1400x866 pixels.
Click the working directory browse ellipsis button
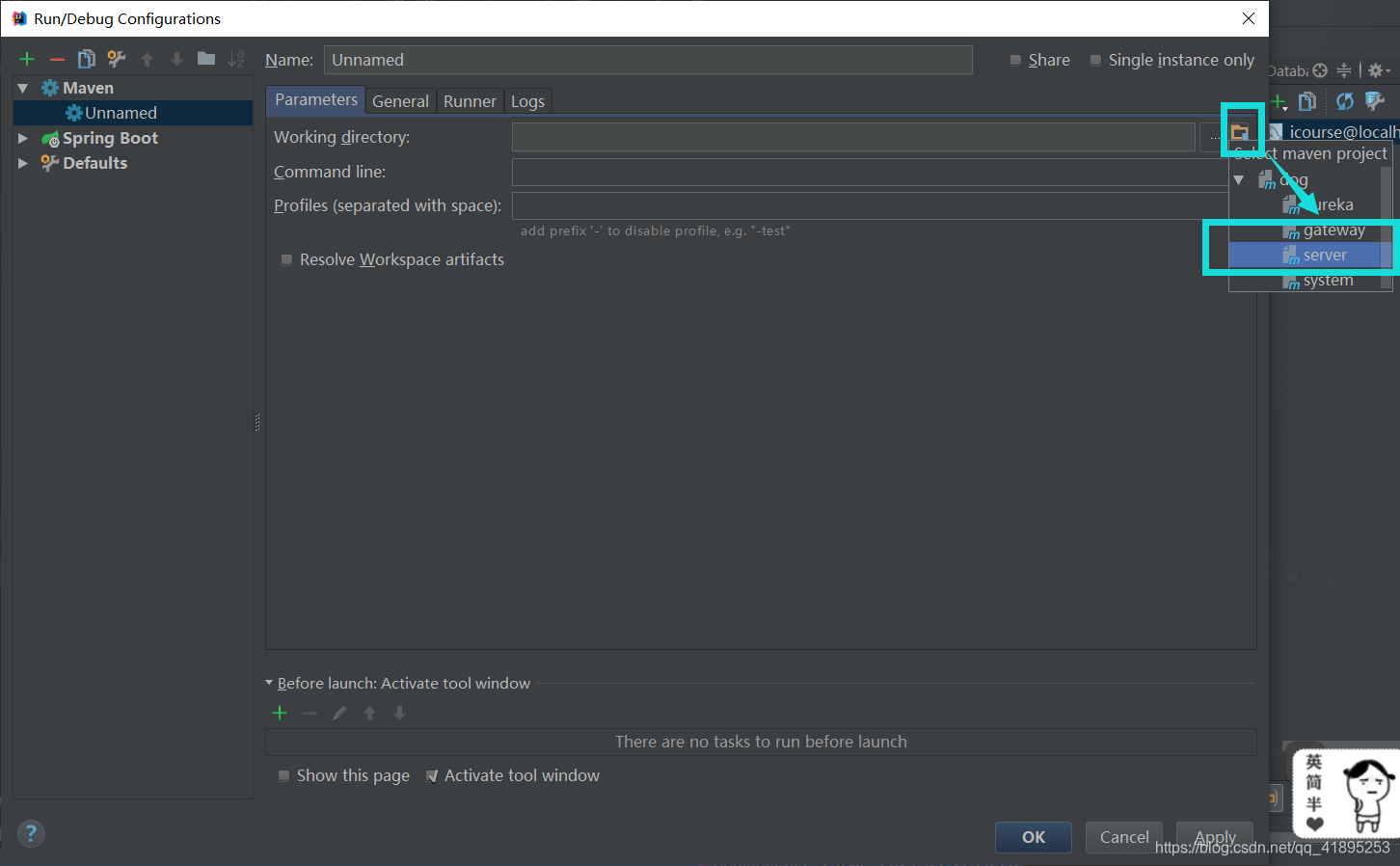coord(1213,137)
